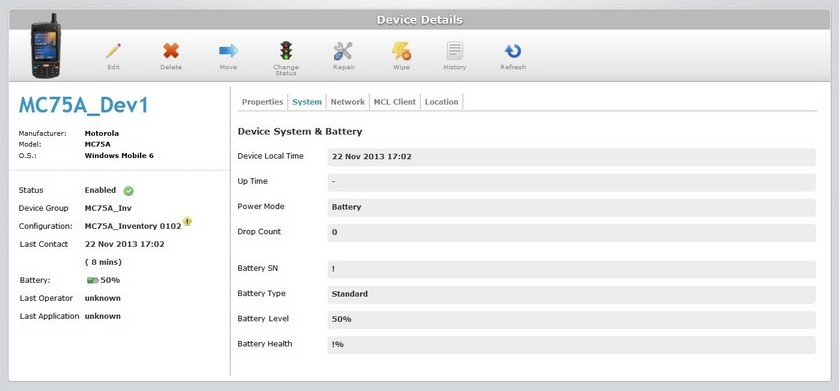
Task: Click the Power Mode Battery field
Action: [x=571, y=207]
